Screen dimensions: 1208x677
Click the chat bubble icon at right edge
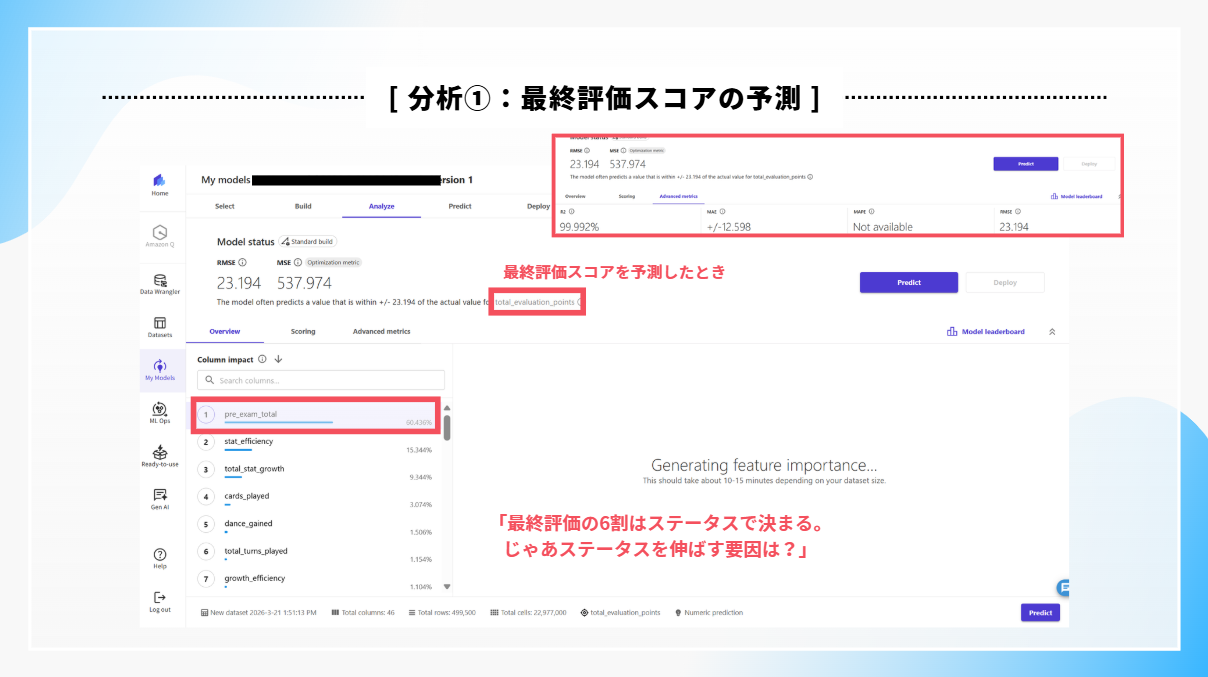[1064, 588]
